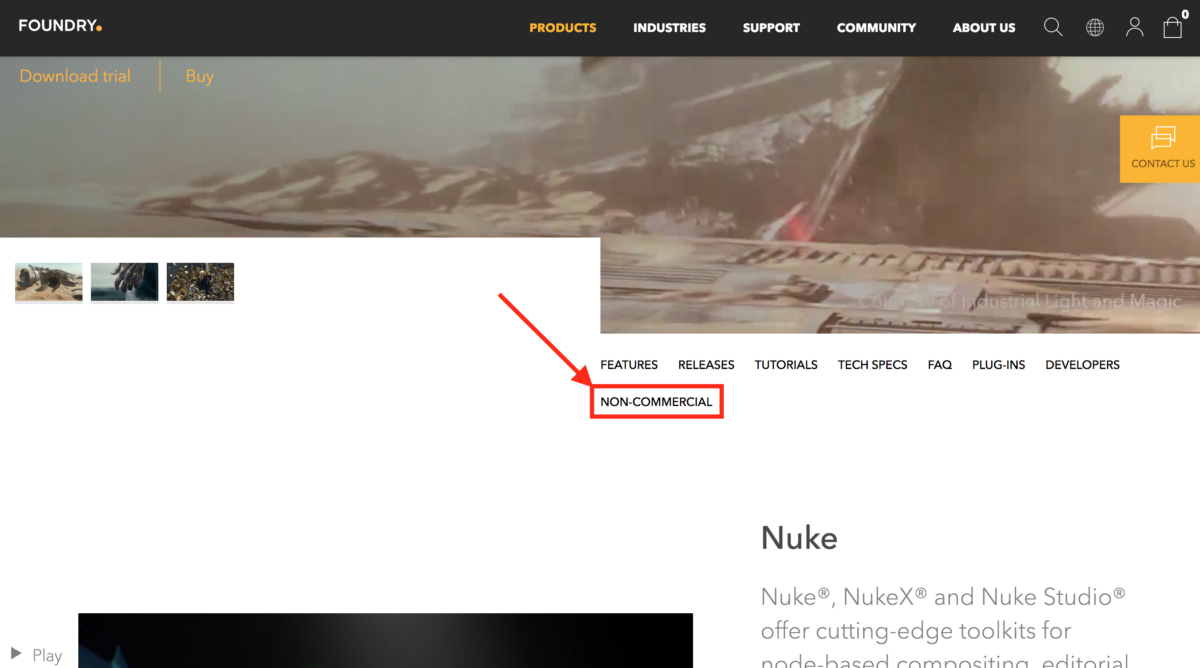Open the Products menu
This screenshot has height=668, width=1200.
(563, 28)
